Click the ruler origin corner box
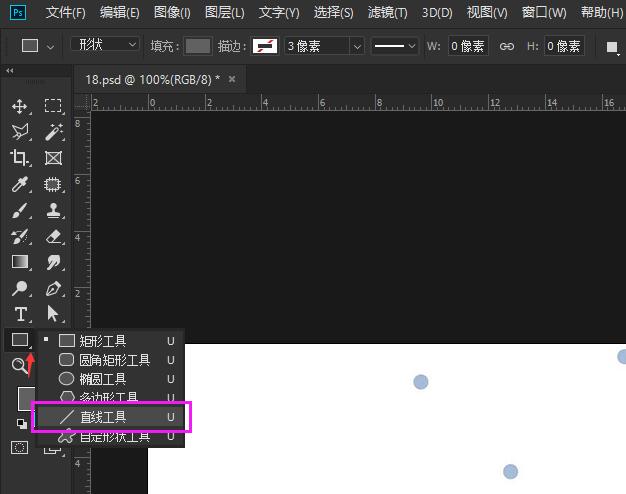The image size is (626, 494). (x=82, y=102)
